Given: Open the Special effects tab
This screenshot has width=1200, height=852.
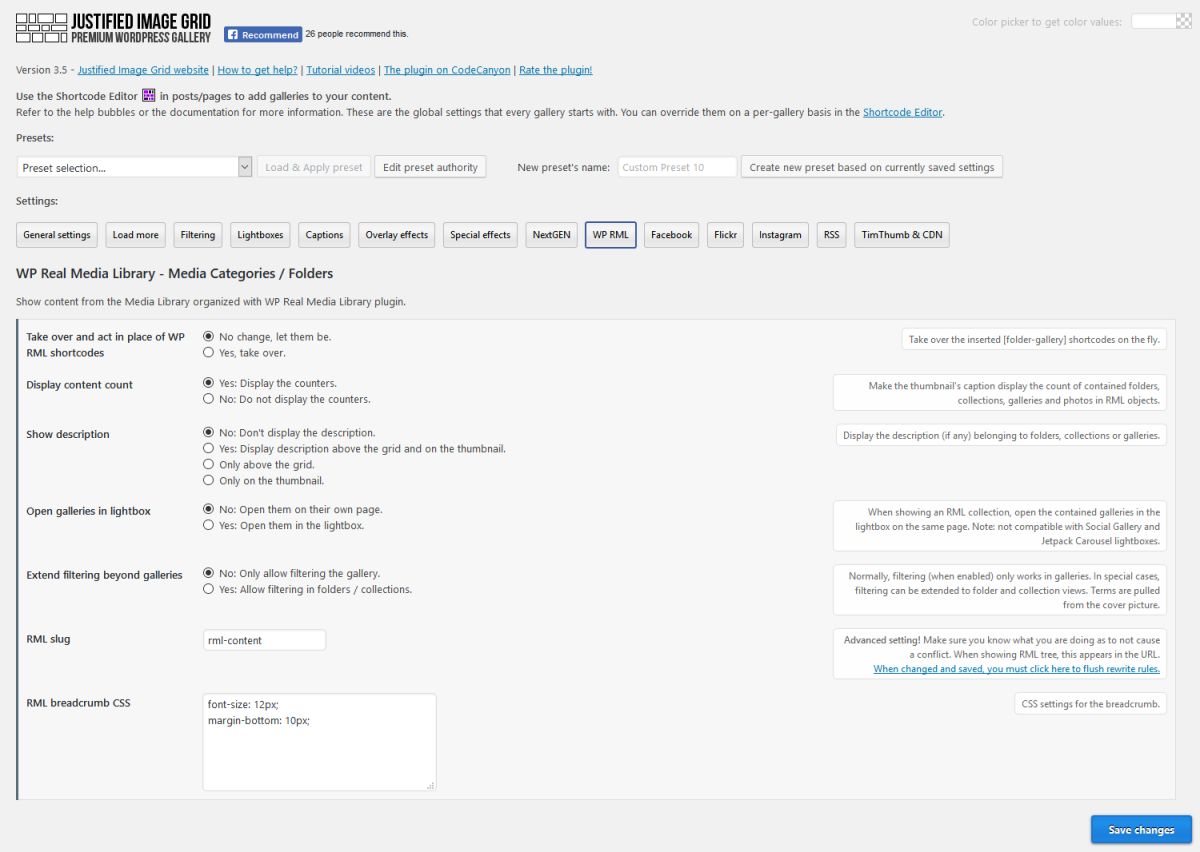Looking at the screenshot, I should point(480,235).
